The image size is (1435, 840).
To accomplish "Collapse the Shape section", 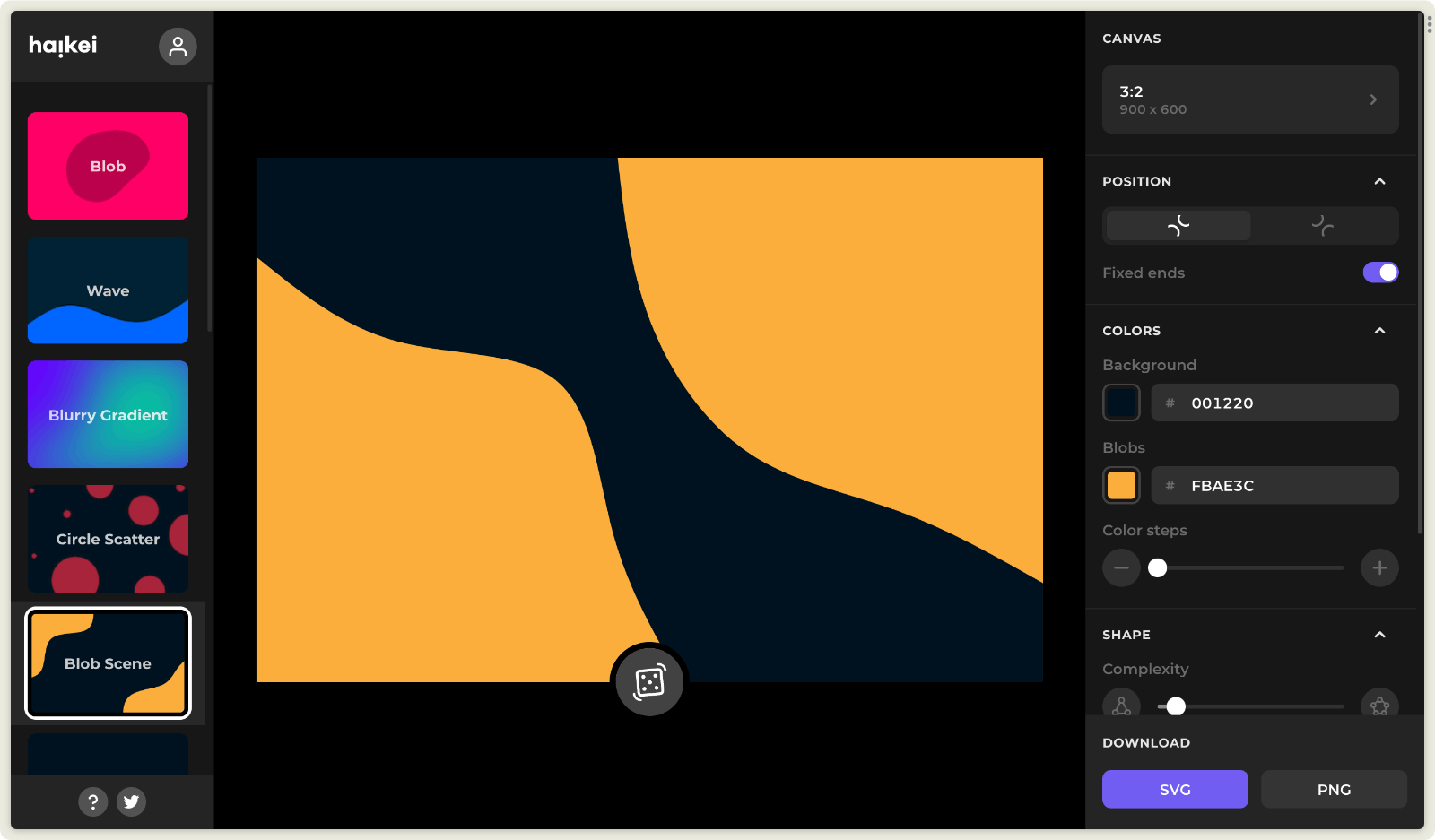I will coord(1379,635).
